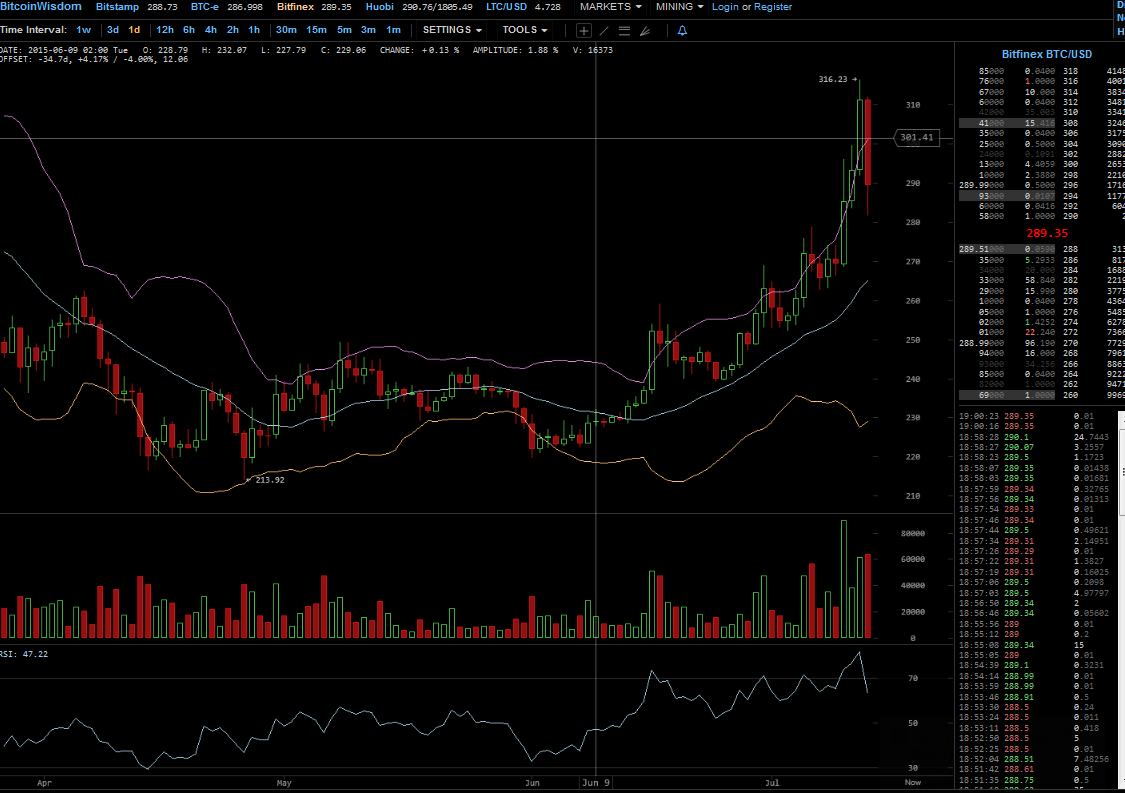
Task: Click the 213.92 low price marker
Action: (x=265, y=479)
